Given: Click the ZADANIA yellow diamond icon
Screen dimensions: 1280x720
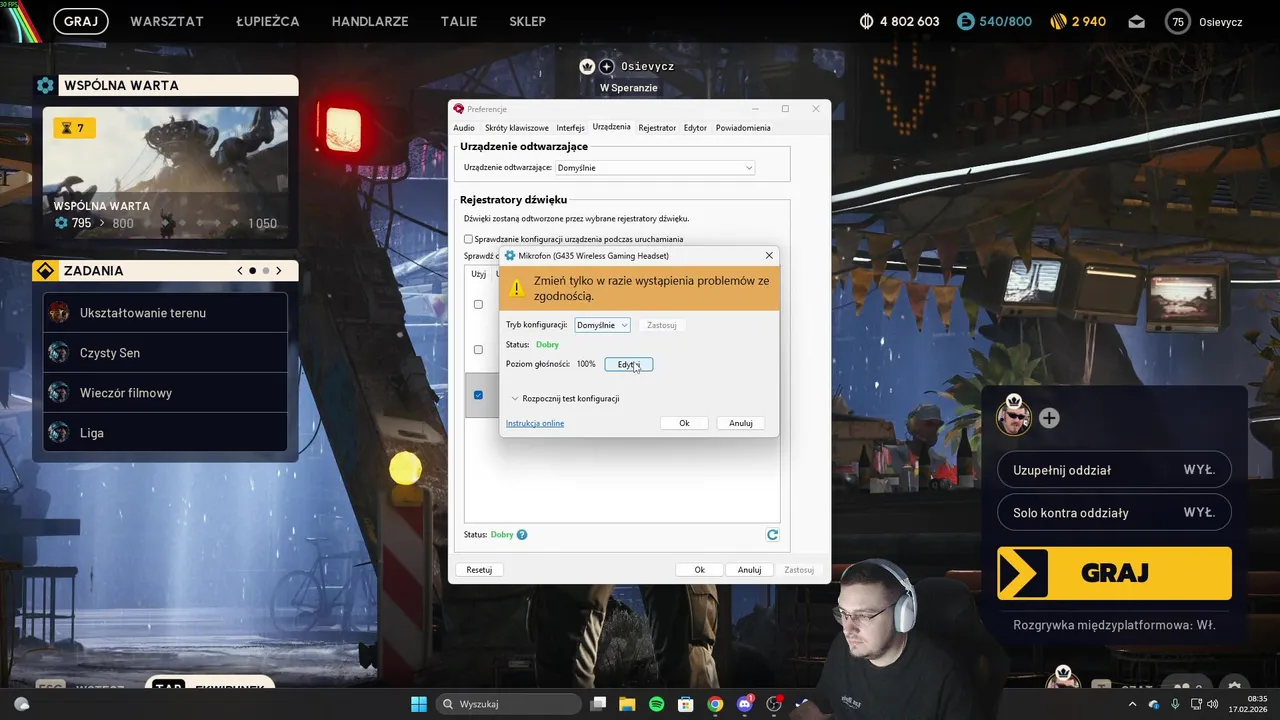Looking at the screenshot, I should (x=45, y=271).
